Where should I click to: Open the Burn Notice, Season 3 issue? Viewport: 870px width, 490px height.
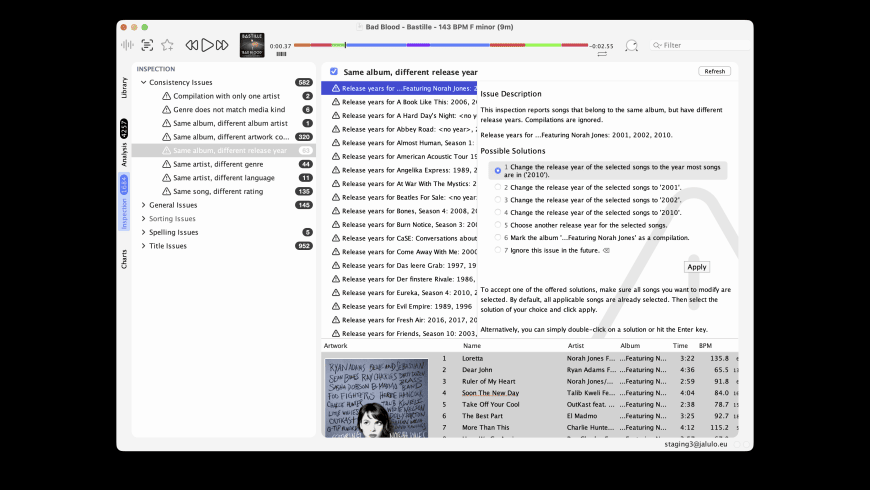pyautogui.click(x=399, y=224)
